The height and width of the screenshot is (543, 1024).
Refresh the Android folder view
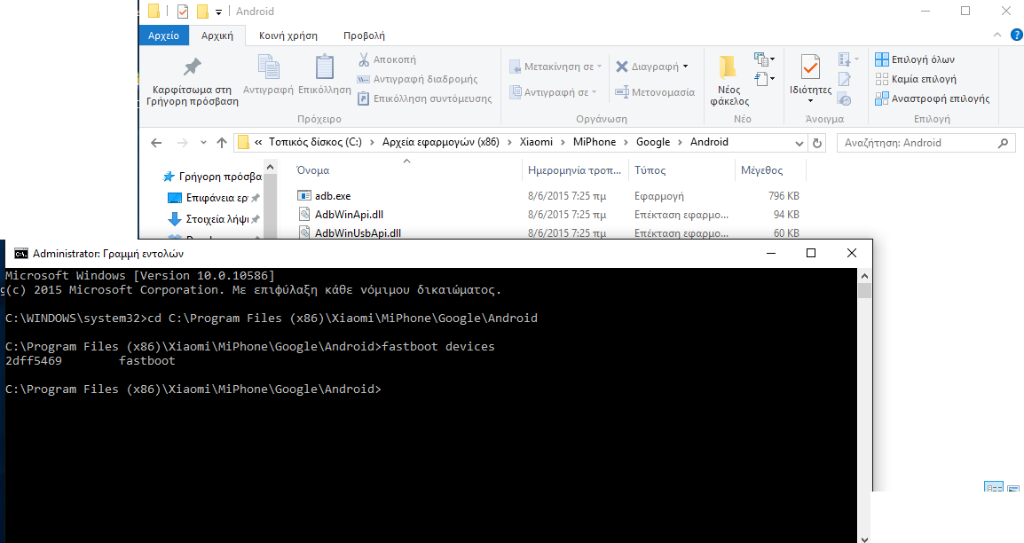click(816, 142)
